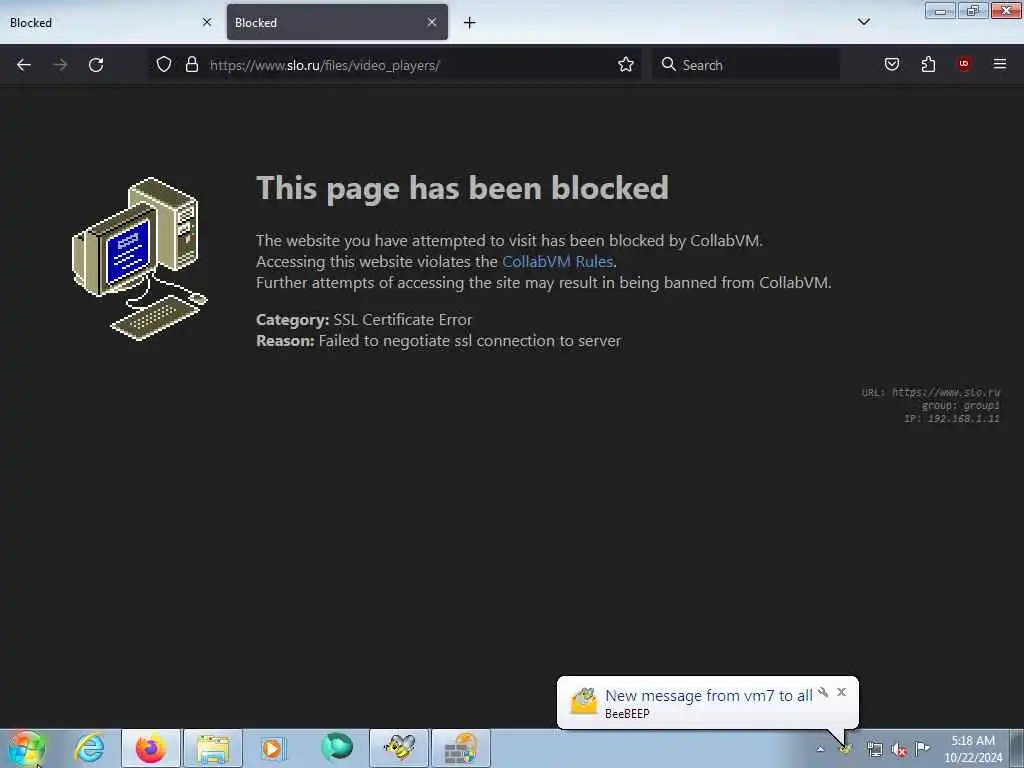1024x768 pixels.
Task: Open the firewall taskbar button
Action: coord(461,748)
